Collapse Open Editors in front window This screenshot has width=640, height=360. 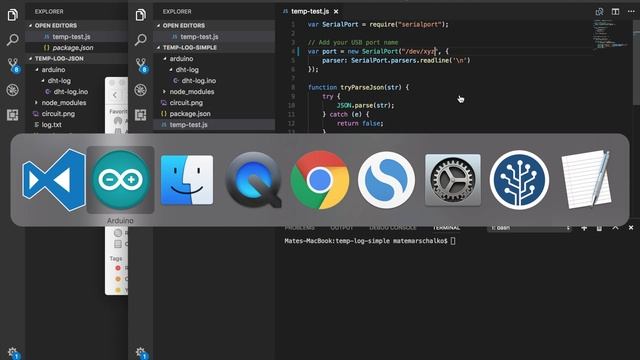coord(158,25)
